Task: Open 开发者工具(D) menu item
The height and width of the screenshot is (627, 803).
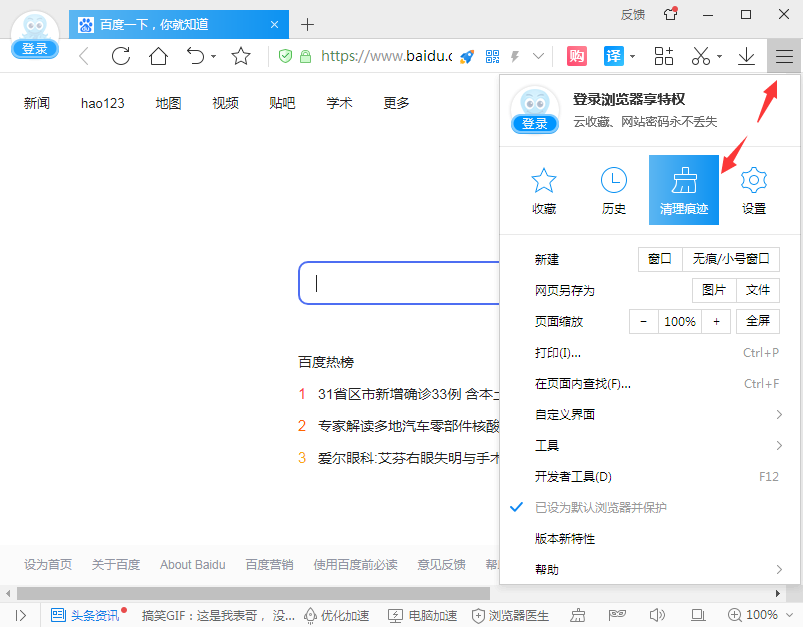Action: pyautogui.click(x=649, y=476)
